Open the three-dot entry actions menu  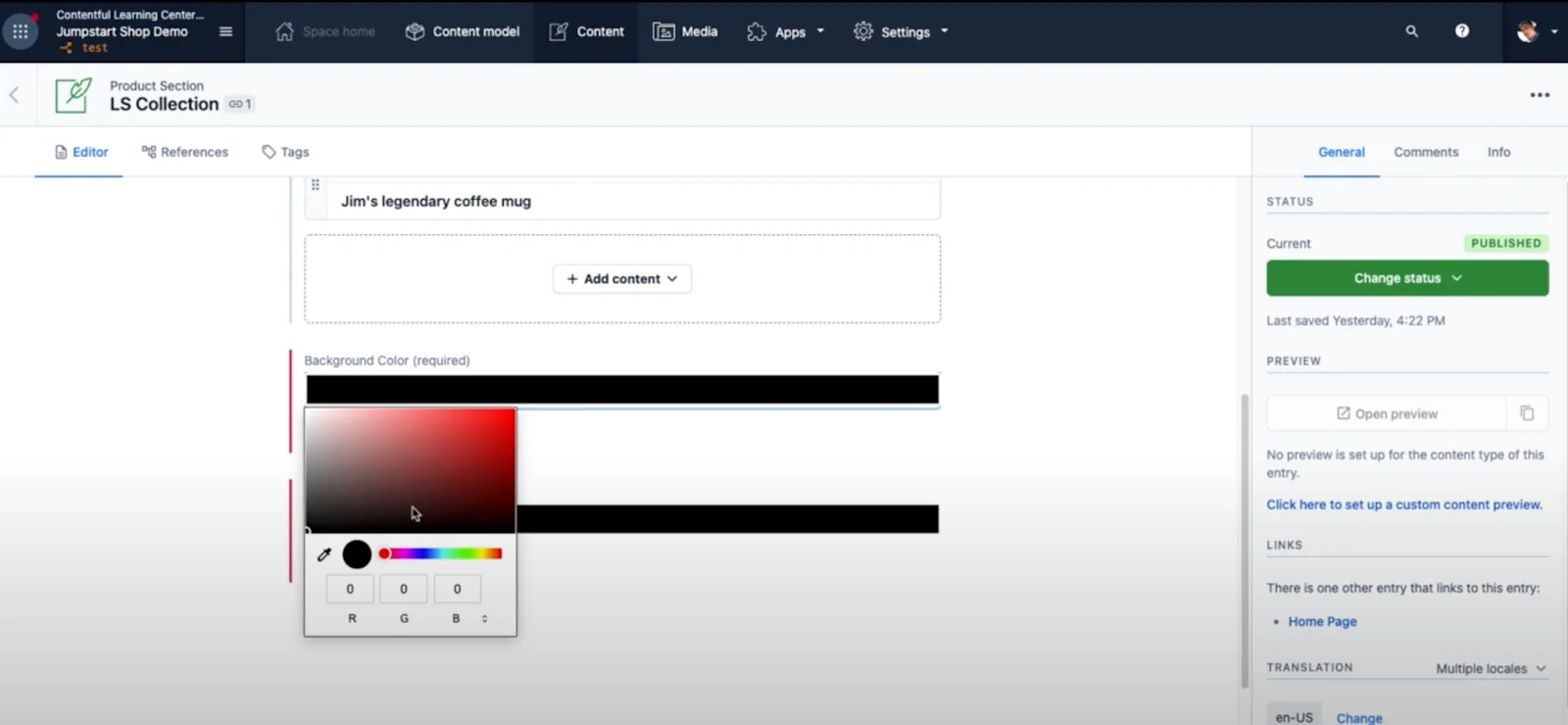pos(1540,95)
